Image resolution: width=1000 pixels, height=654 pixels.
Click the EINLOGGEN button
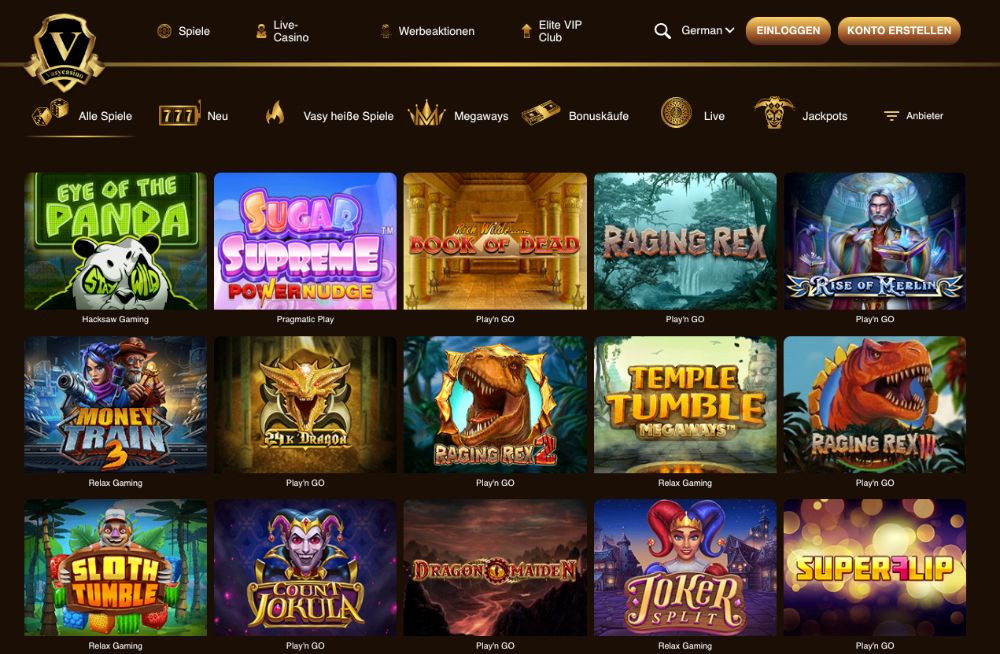788,31
